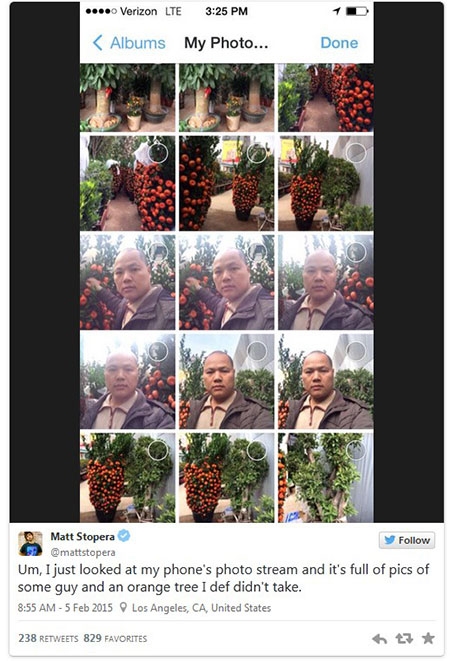Tap Done in the photo album header
This screenshot has width=450, height=661.
(339, 43)
